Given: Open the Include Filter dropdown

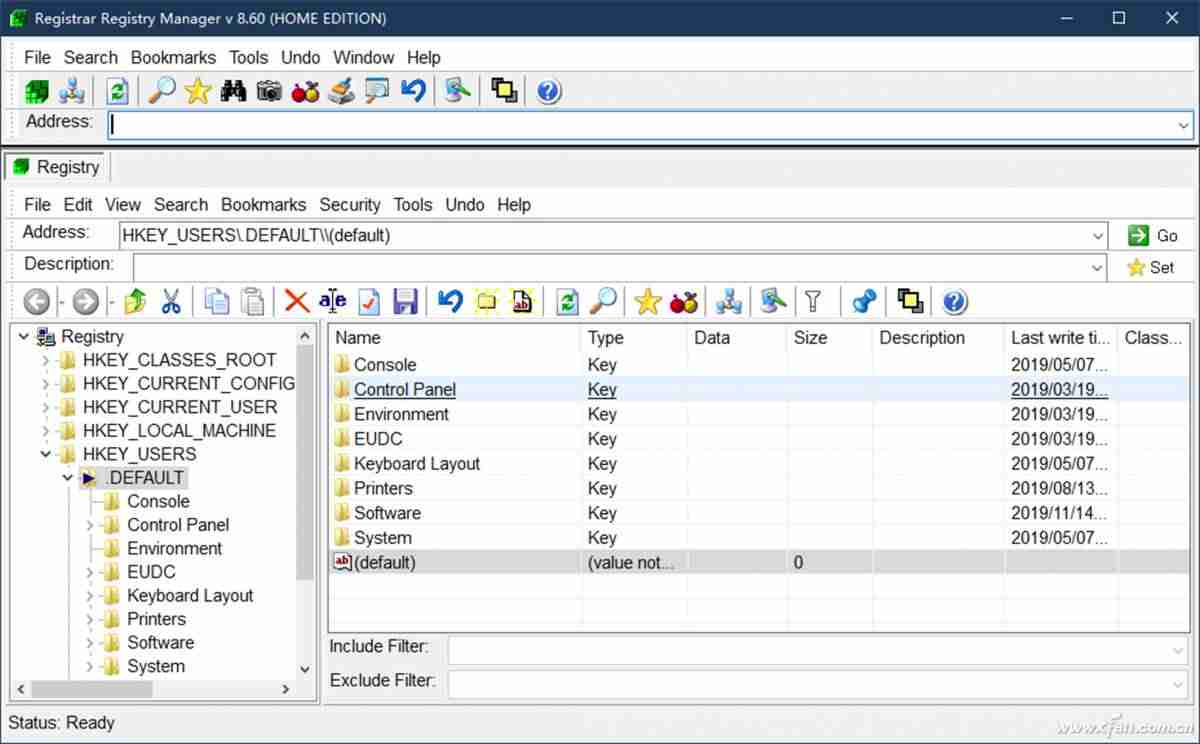Looking at the screenshot, I should point(1177,650).
